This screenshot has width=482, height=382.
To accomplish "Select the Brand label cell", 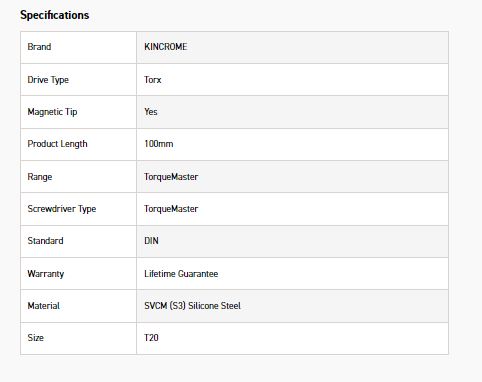I will tap(78, 47).
